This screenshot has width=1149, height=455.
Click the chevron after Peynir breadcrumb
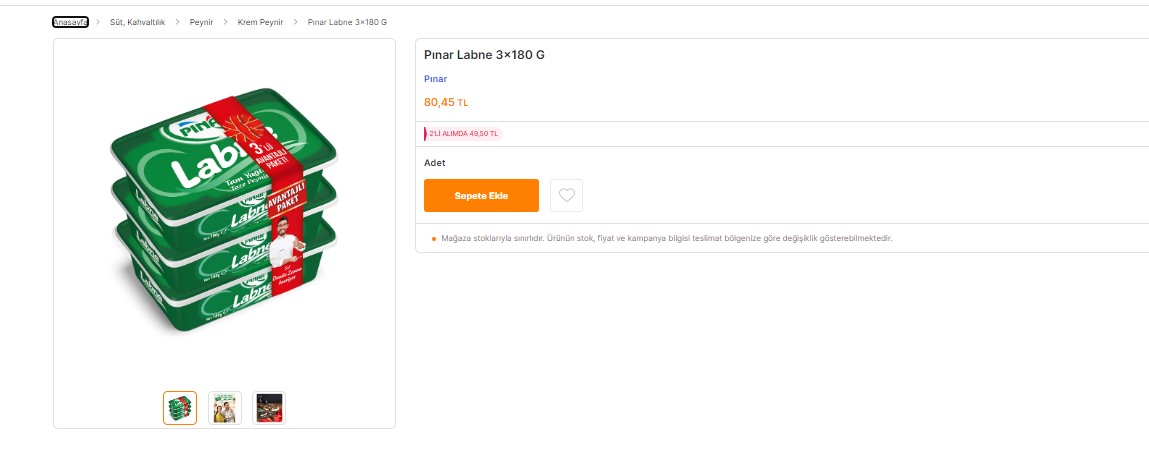[226, 22]
